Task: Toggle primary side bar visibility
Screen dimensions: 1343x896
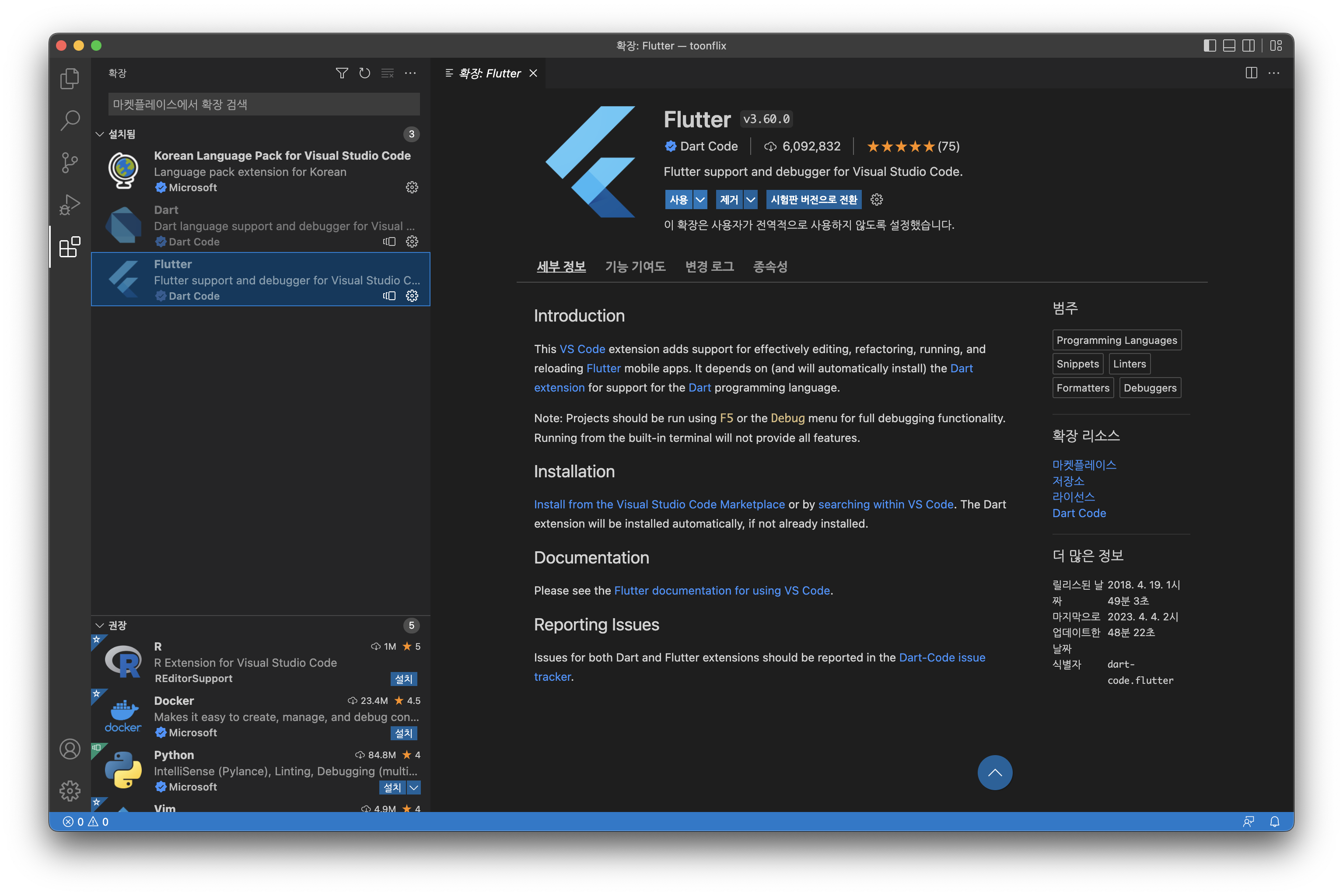Action: pos(1210,45)
